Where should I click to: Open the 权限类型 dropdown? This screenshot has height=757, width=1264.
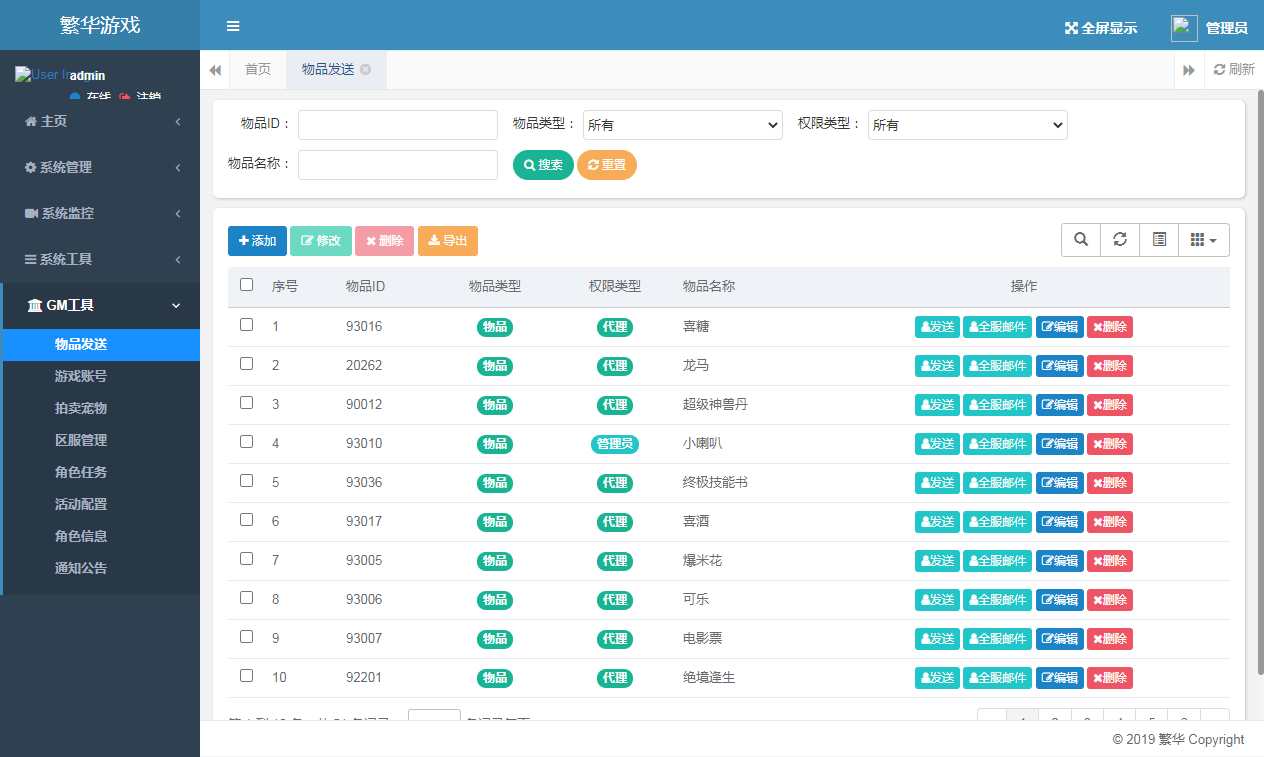pyautogui.click(x=967, y=125)
